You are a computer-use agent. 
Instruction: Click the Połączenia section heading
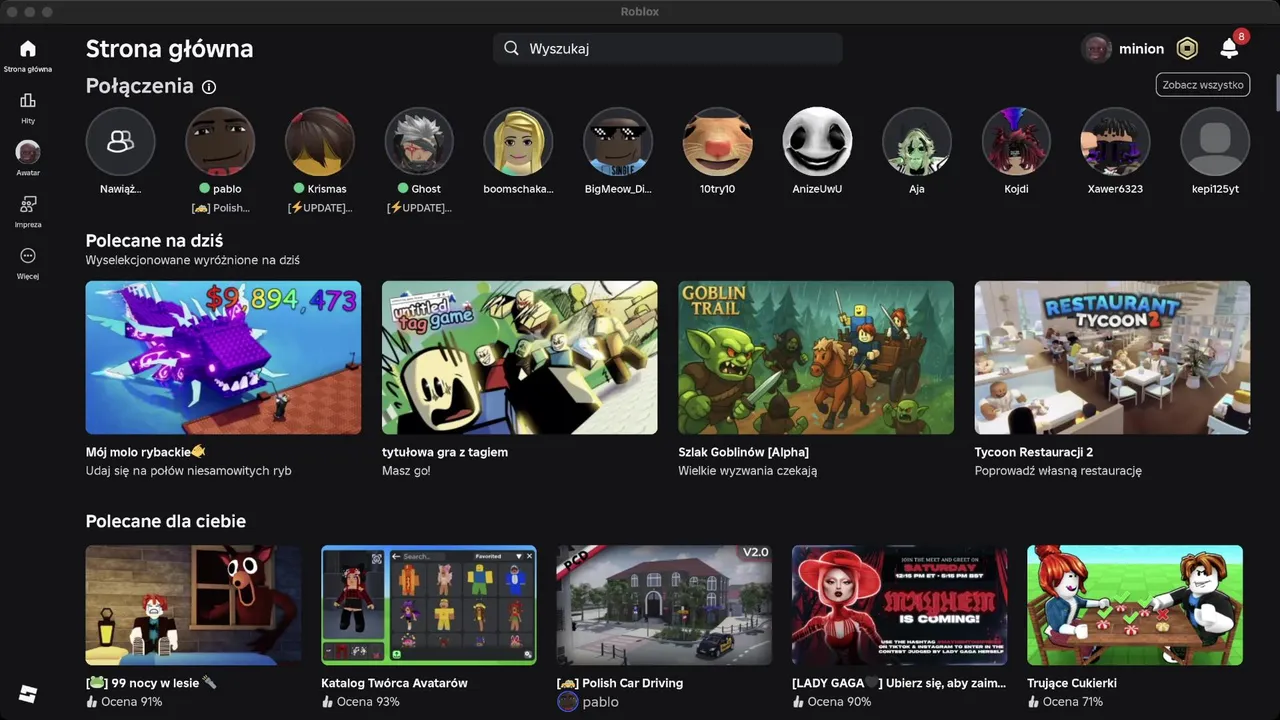[x=140, y=86]
